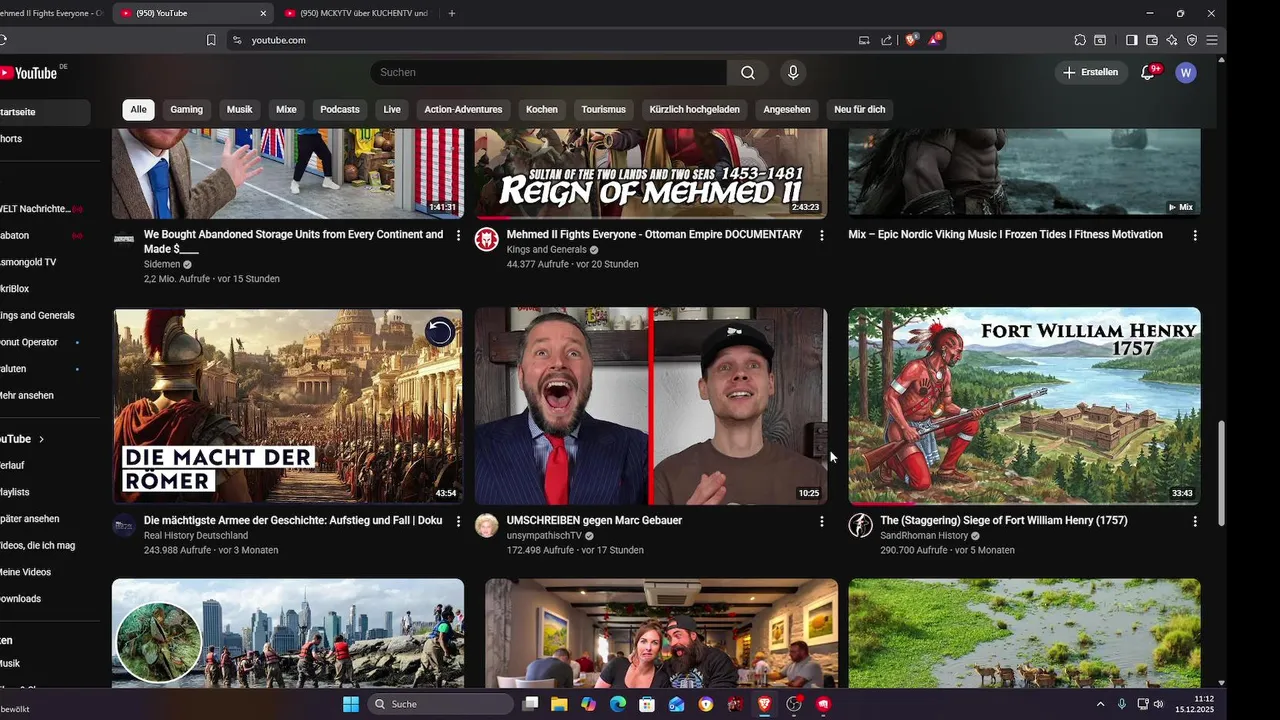
Task: Click the taskbar Suche search box
Action: (440, 704)
